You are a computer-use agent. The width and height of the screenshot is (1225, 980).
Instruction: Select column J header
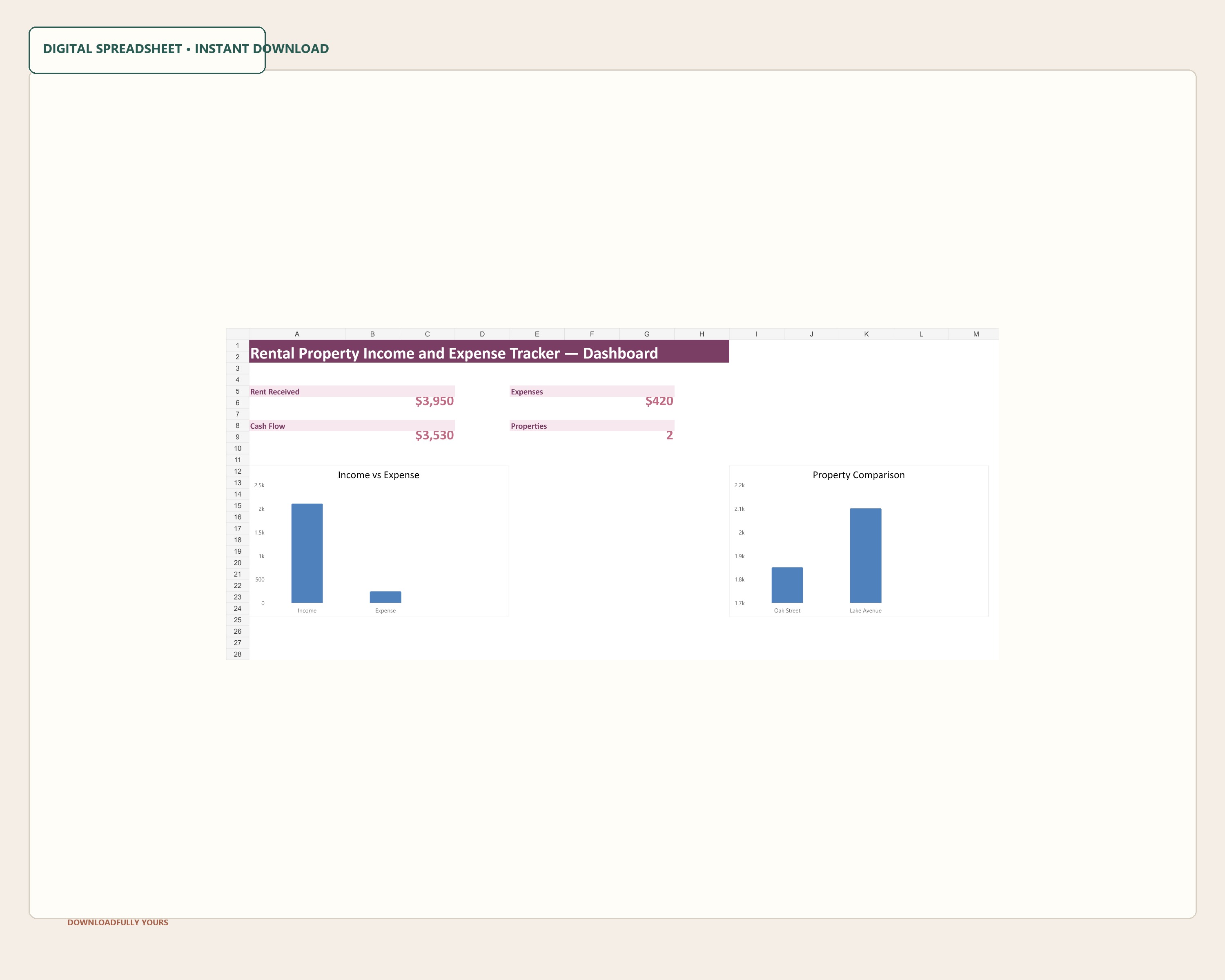click(x=811, y=334)
